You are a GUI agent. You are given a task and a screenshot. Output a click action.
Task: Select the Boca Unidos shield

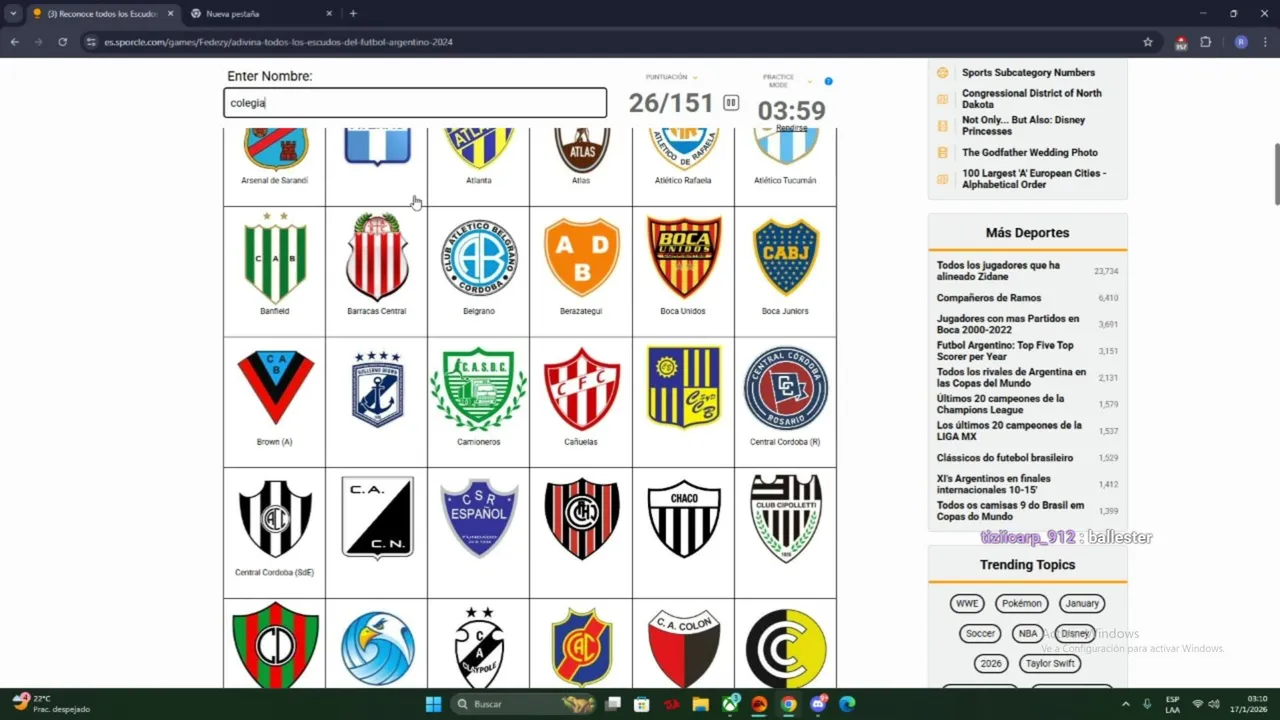click(x=683, y=258)
